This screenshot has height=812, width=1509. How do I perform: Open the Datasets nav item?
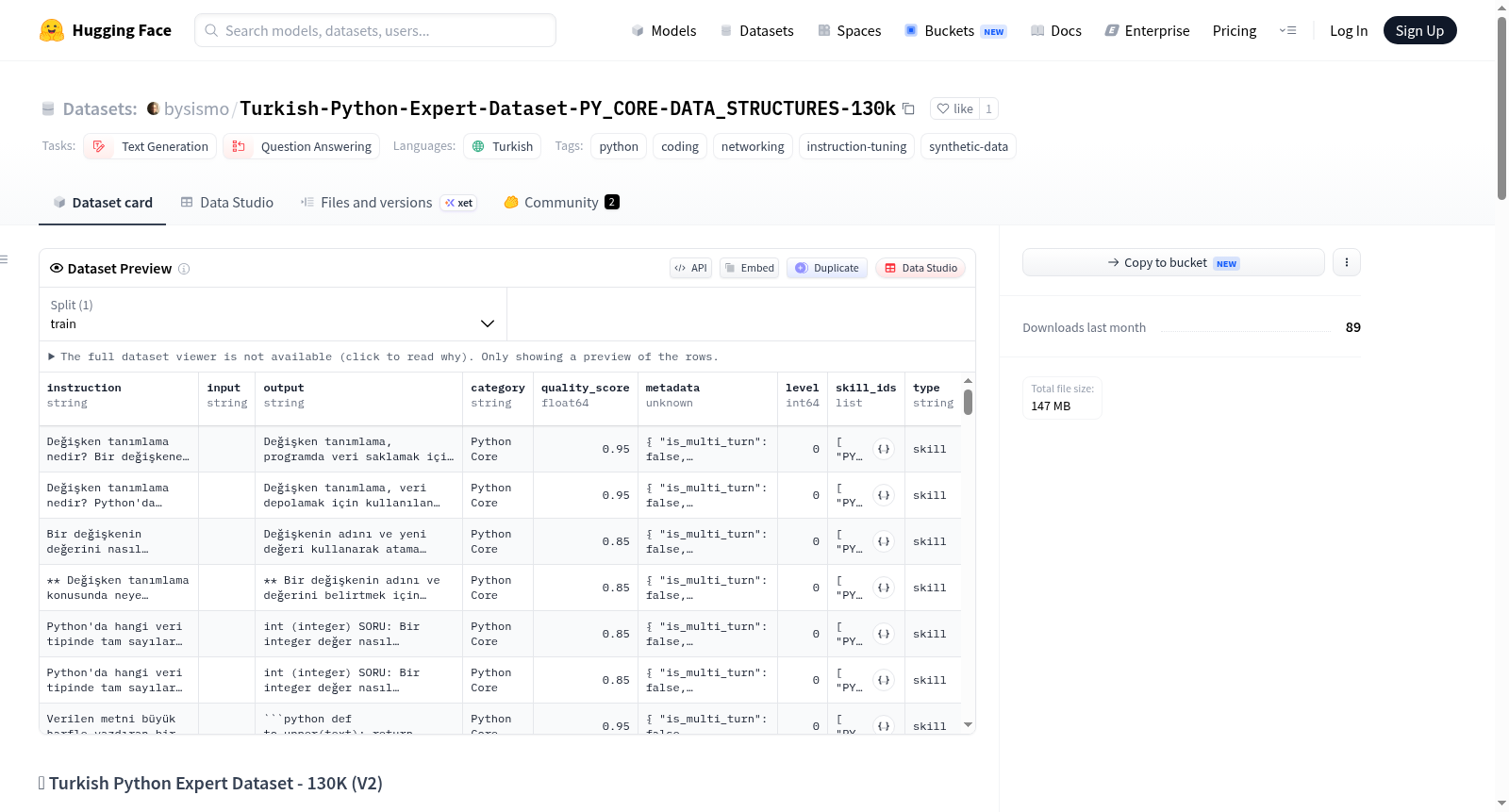[756, 30]
